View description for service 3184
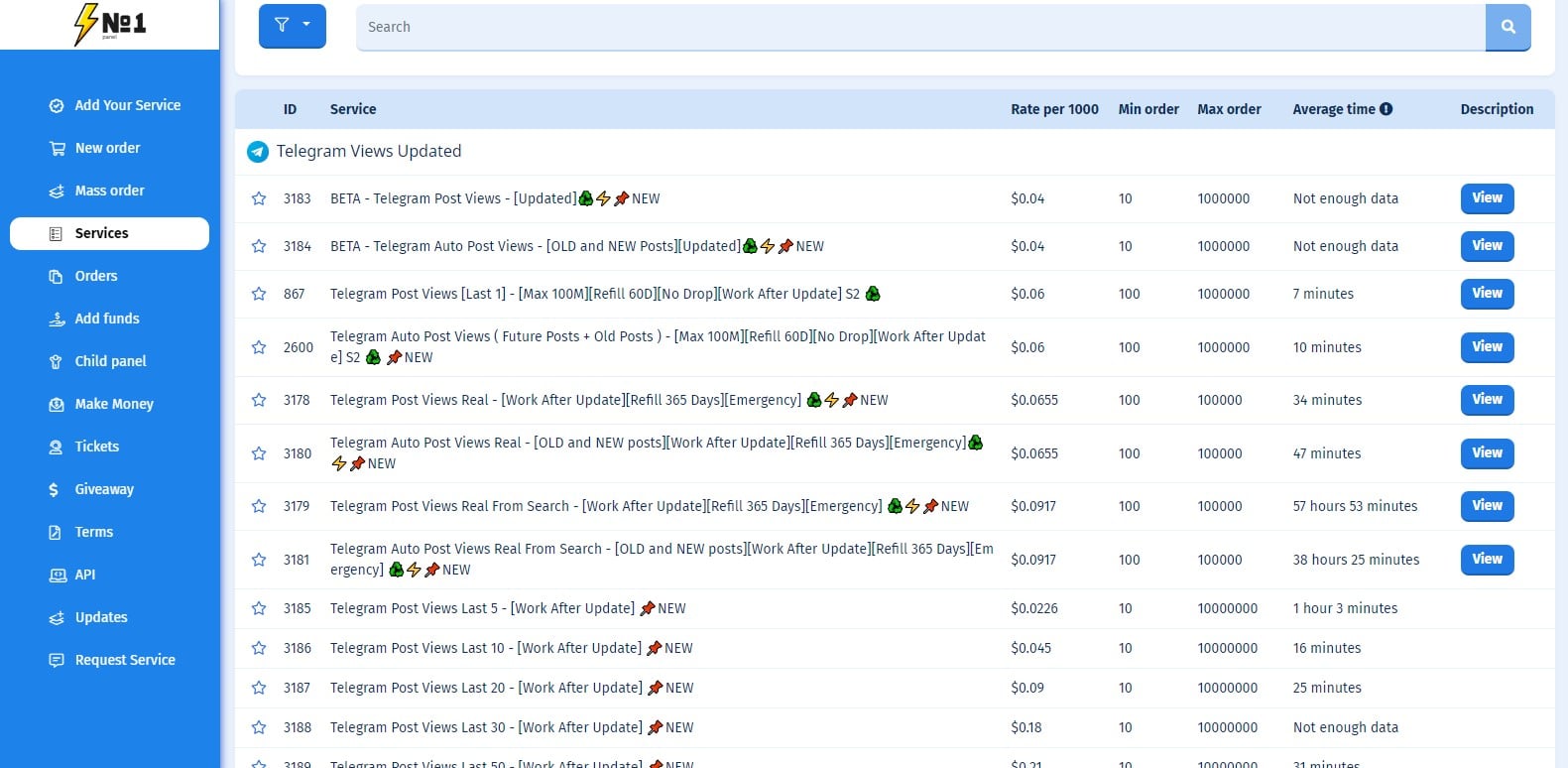The height and width of the screenshot is (768, 1568). [1486, 246]
